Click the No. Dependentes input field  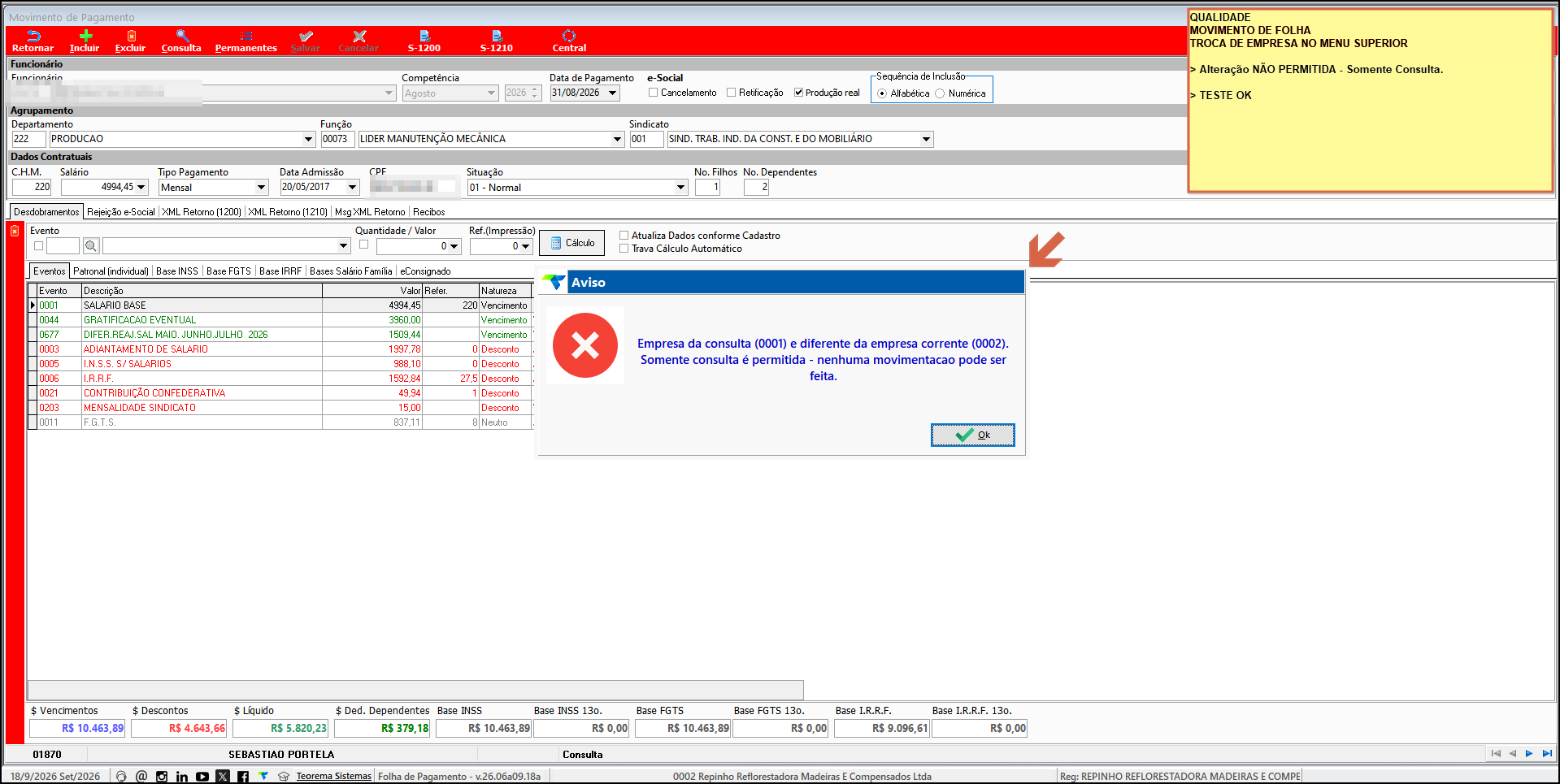[x=756, y=188]
